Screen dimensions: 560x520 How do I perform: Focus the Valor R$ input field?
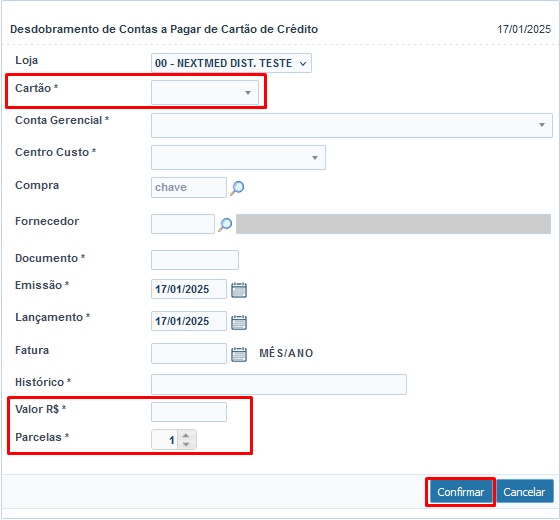click(x=189, y=412)
